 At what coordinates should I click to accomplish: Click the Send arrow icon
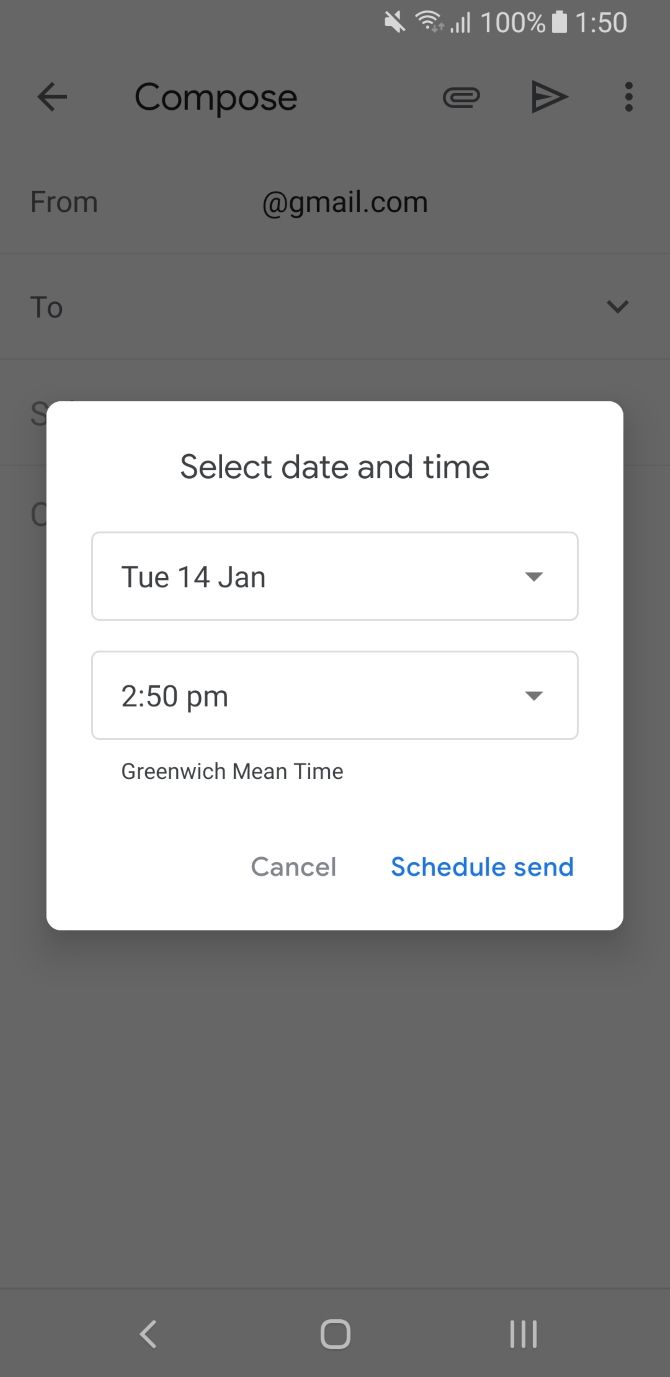pyautogui.click(x=550, y=97)
